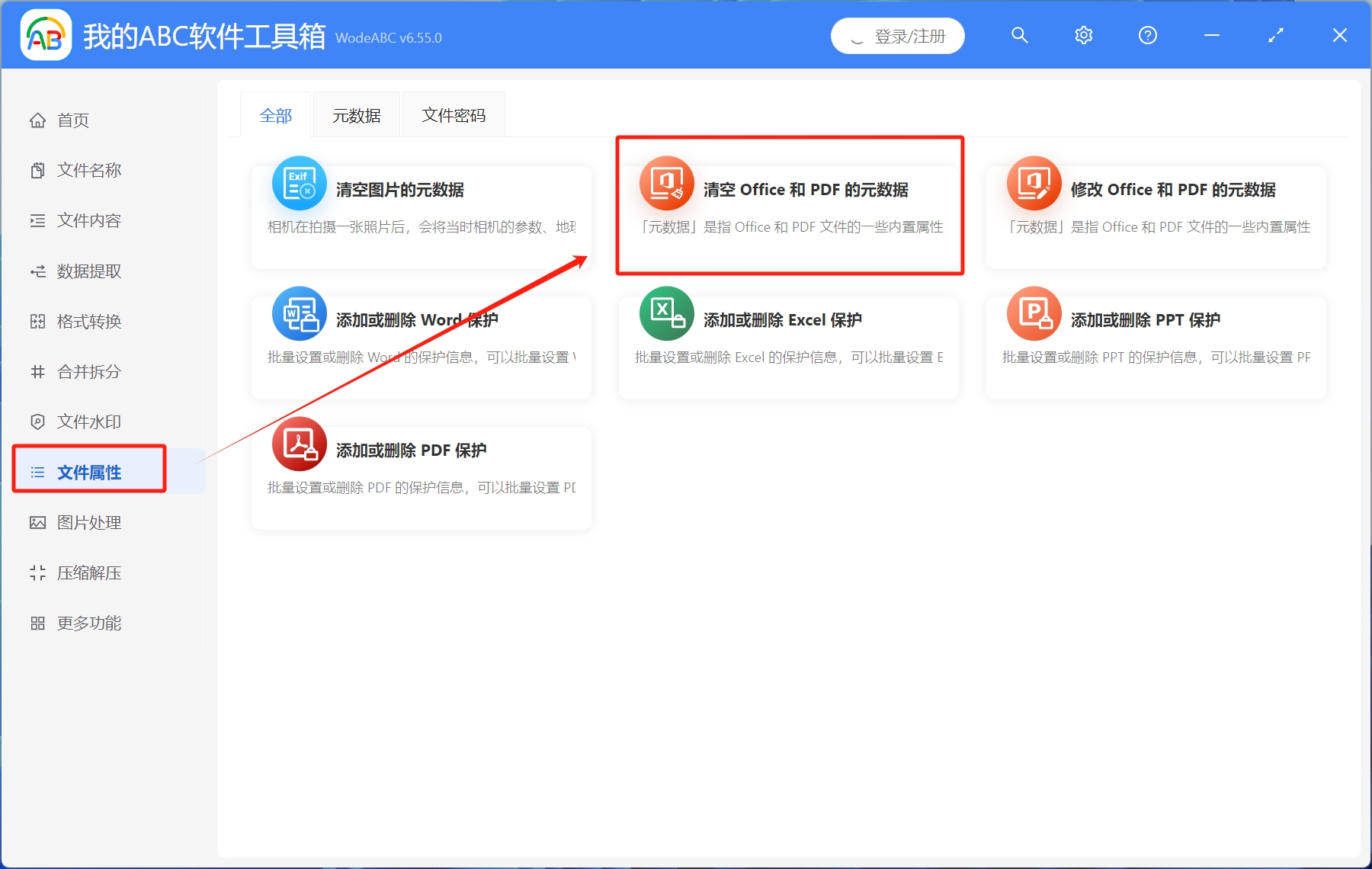Click the 登录/注册 button
This screenshot has width=1372, height=869.
(x=897, y=35)
